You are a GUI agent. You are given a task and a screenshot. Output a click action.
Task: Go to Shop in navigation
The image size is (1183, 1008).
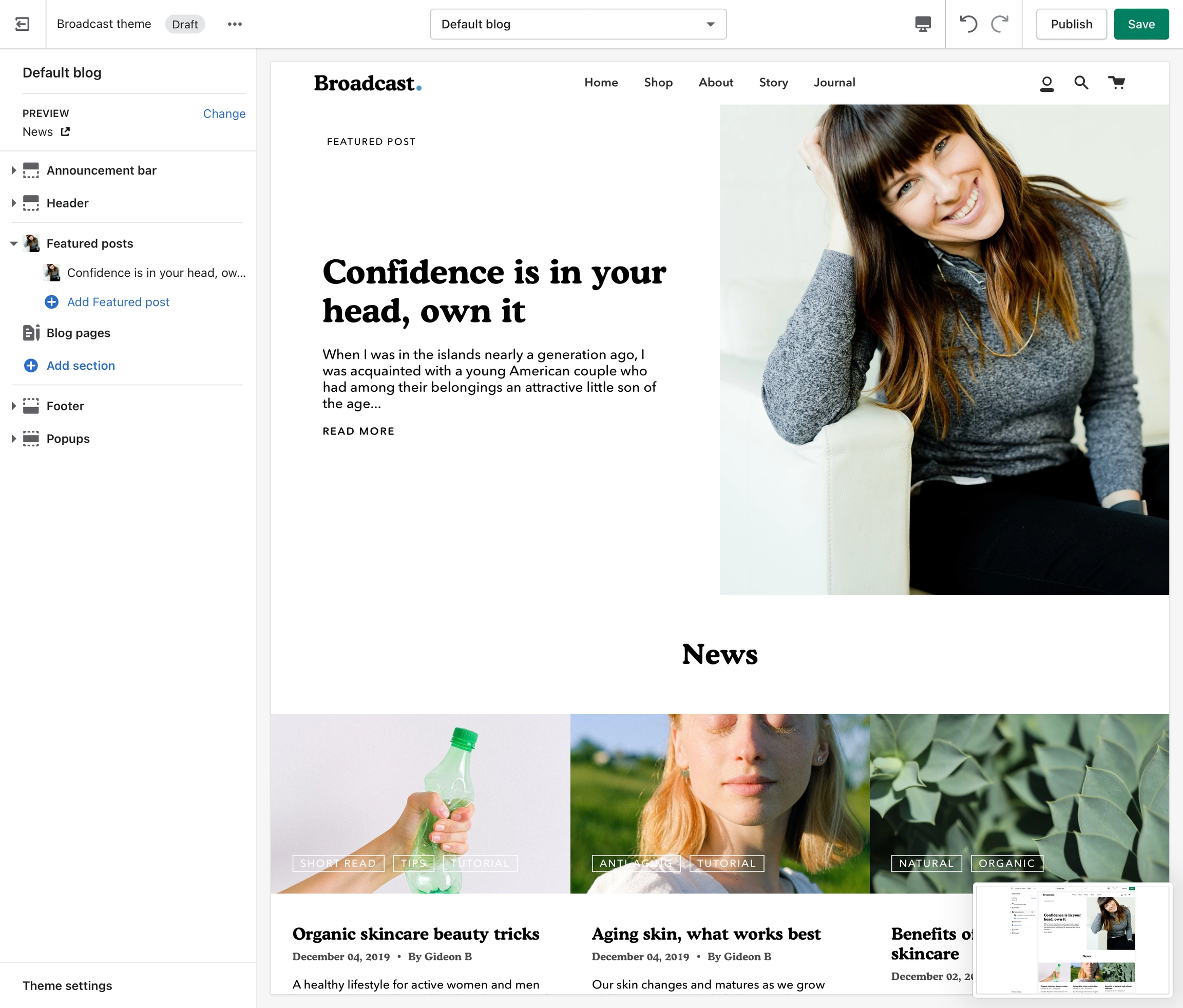coord(658,82)
